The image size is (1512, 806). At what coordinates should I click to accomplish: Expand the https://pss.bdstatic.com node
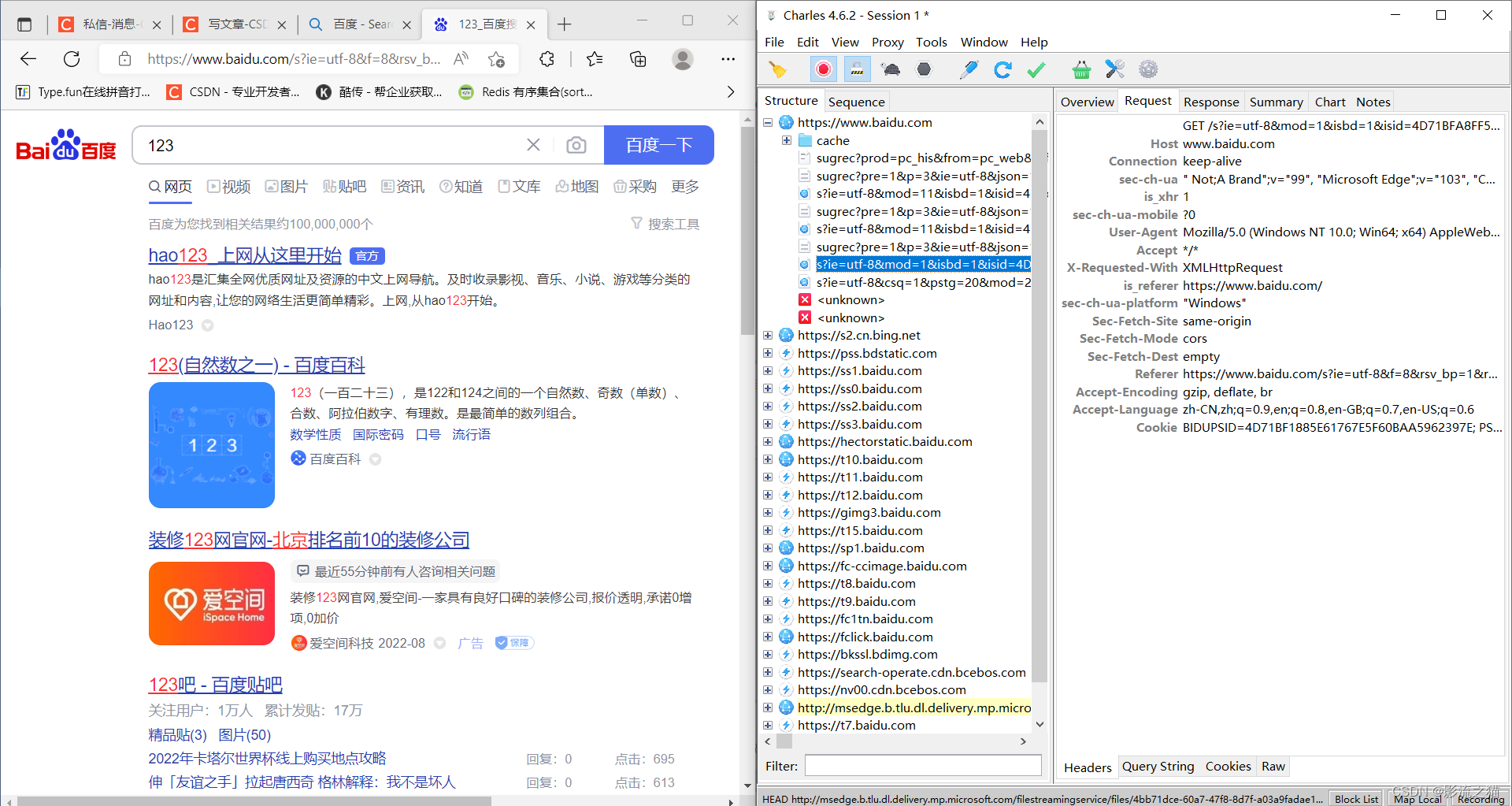tap(768, 353)
